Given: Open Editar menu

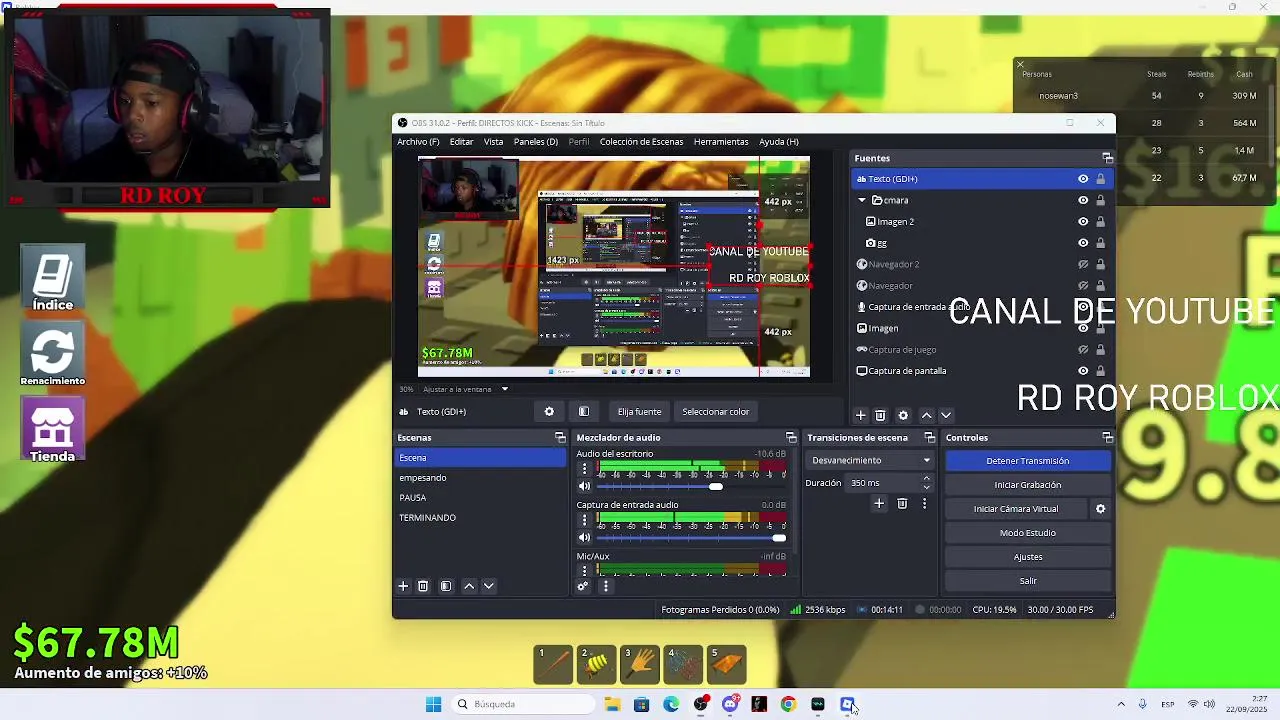Looking at the screenshot, I should point(461,142).
